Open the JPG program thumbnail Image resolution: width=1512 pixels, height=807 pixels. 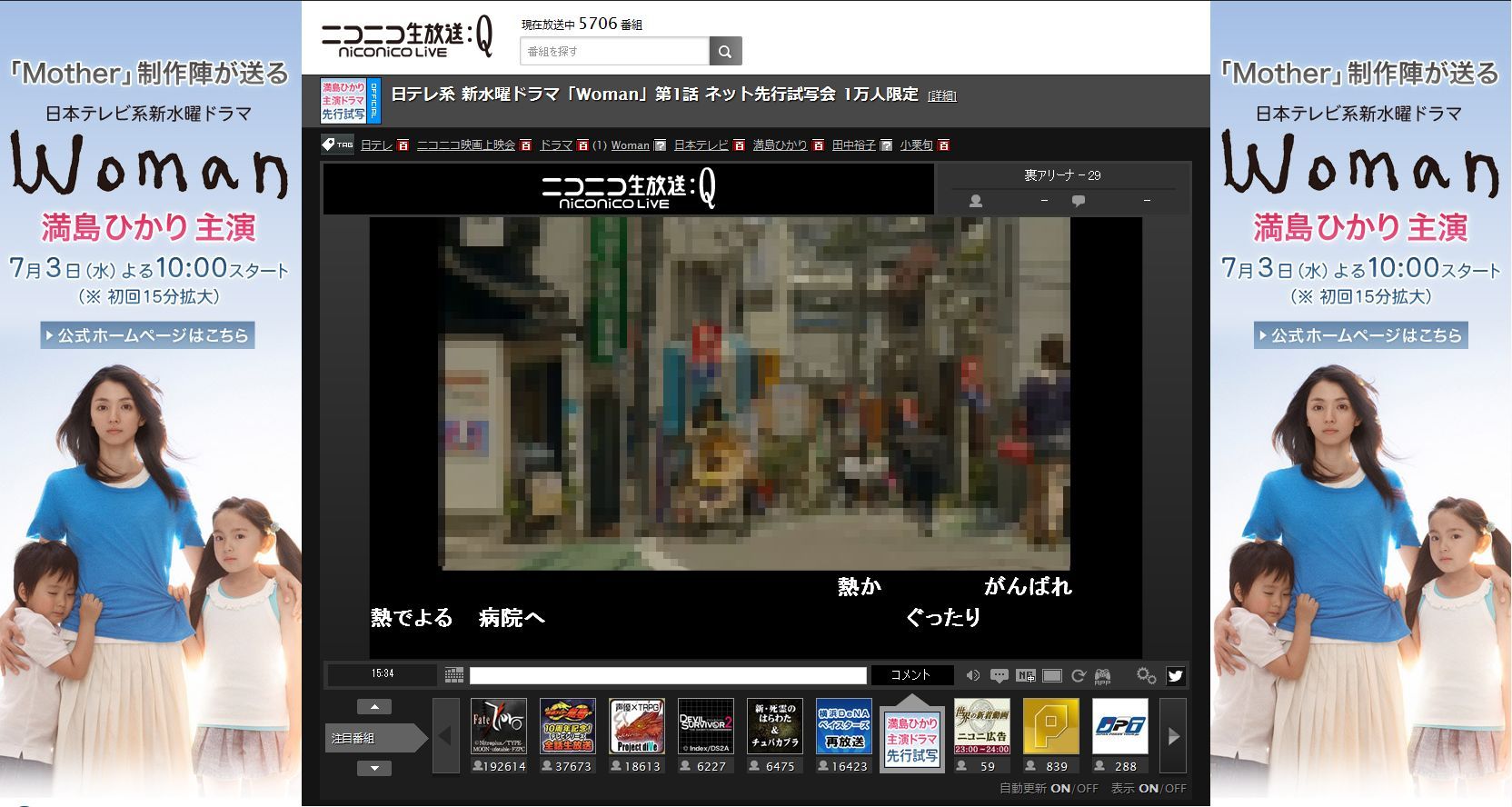(x=1120, y=726)
